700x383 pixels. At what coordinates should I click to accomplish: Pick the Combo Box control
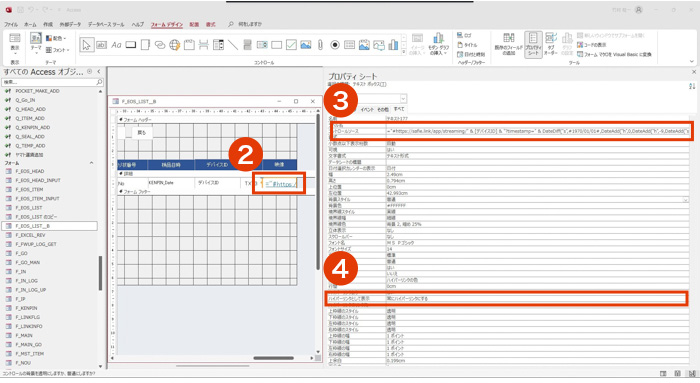click(218, 45)
